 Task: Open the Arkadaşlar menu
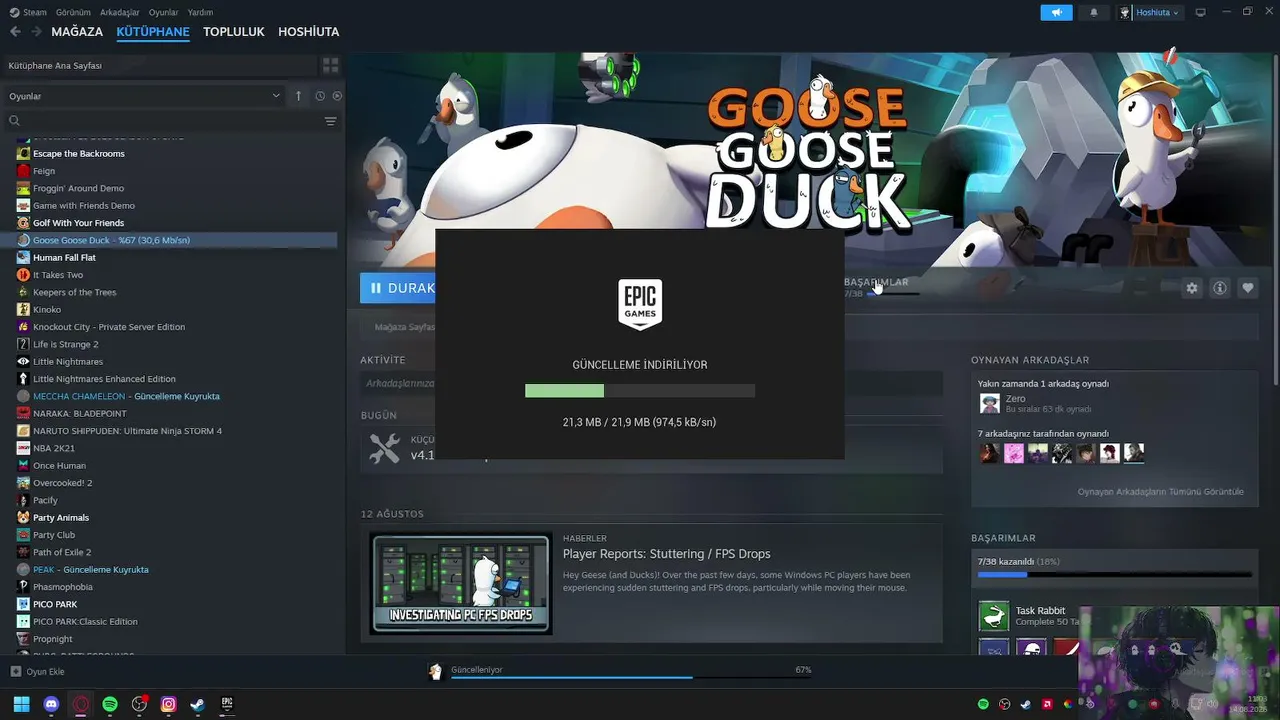point(120,13)
